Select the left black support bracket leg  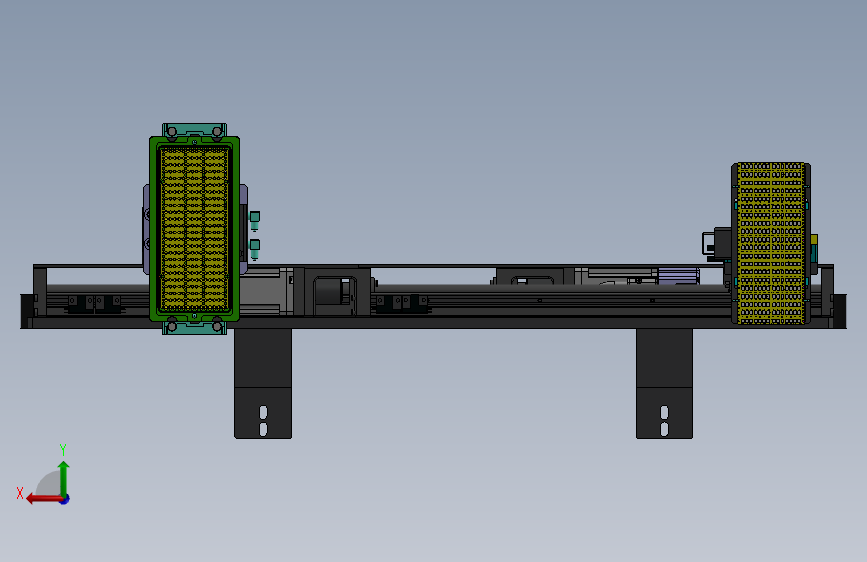pyautogui.click(x=263, y=383)
